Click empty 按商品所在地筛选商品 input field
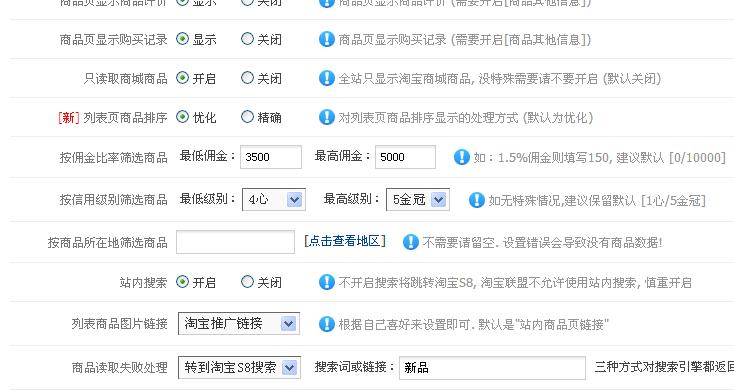This screenshot has height=391, width=734. [x=235, y=242]
